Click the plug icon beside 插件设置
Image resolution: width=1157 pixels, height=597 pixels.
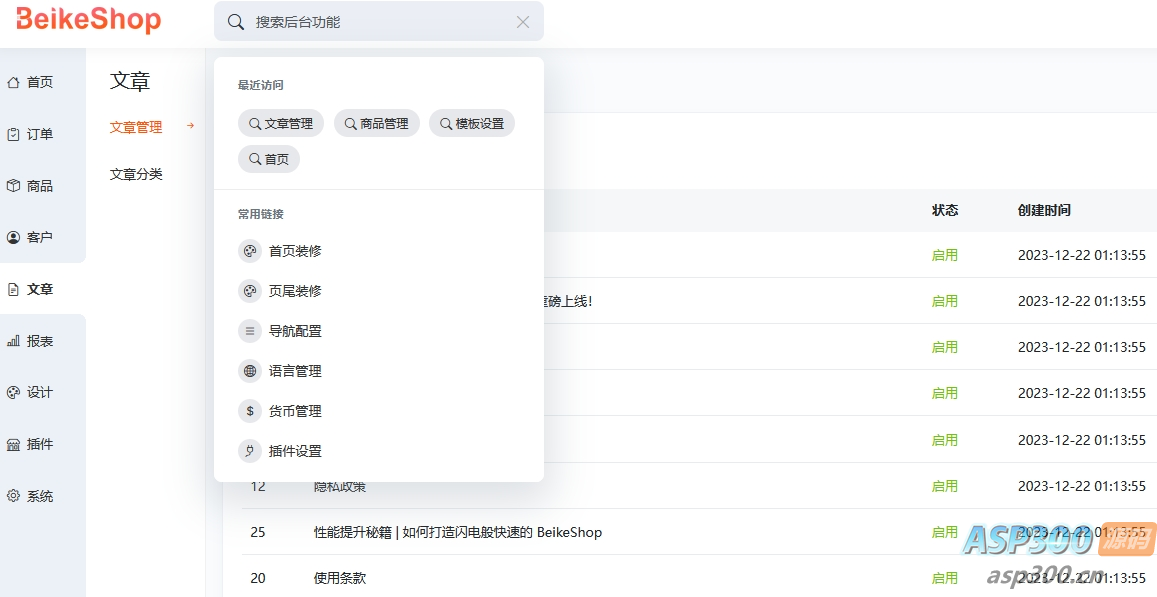tap(250, 451)
